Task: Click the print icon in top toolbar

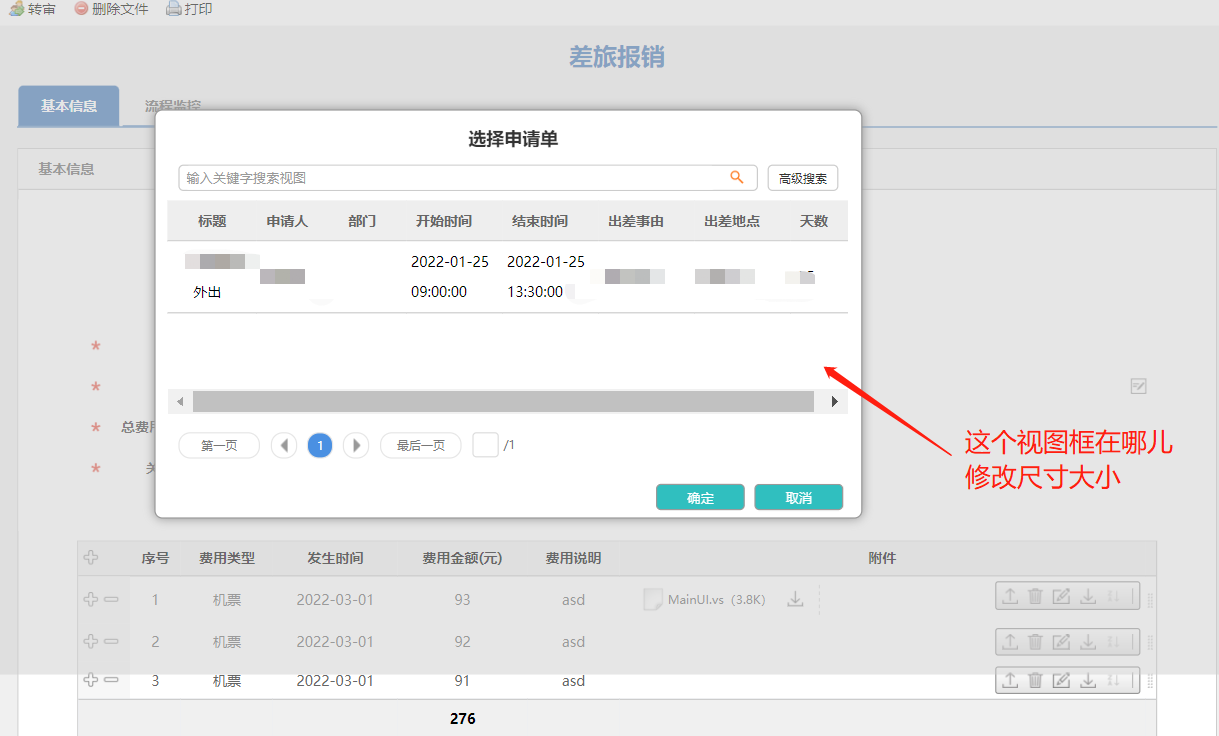Action: pyautogui.click(x=174, y=9)
